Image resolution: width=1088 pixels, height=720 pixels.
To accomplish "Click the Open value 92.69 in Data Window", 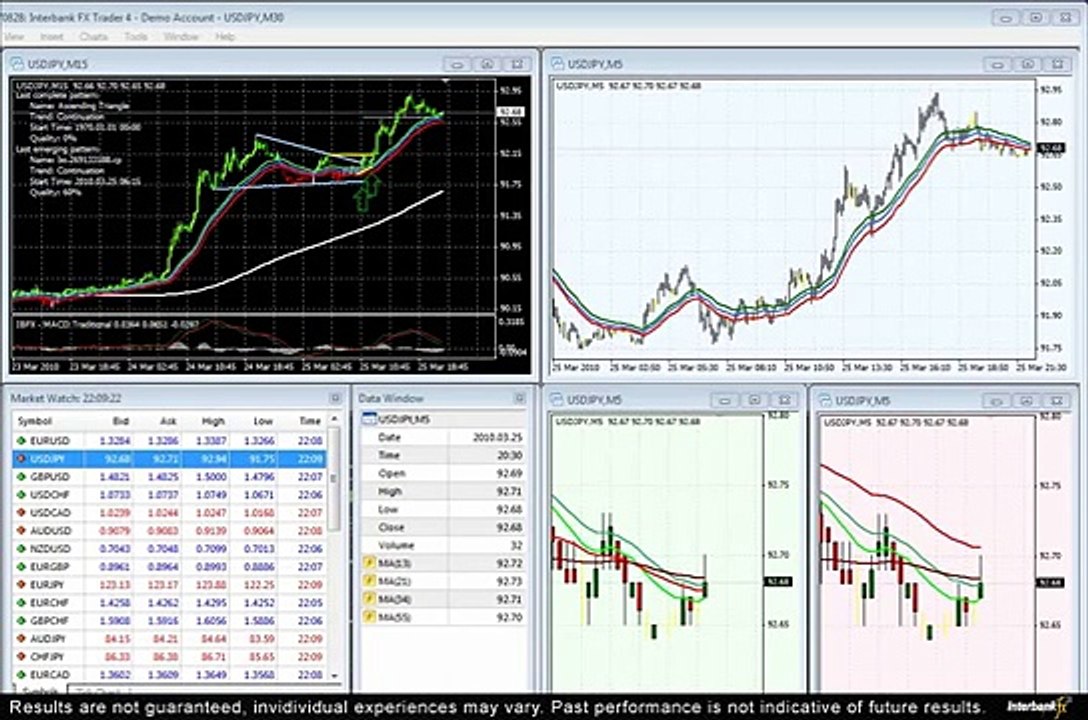I will (x=509, y=473).
